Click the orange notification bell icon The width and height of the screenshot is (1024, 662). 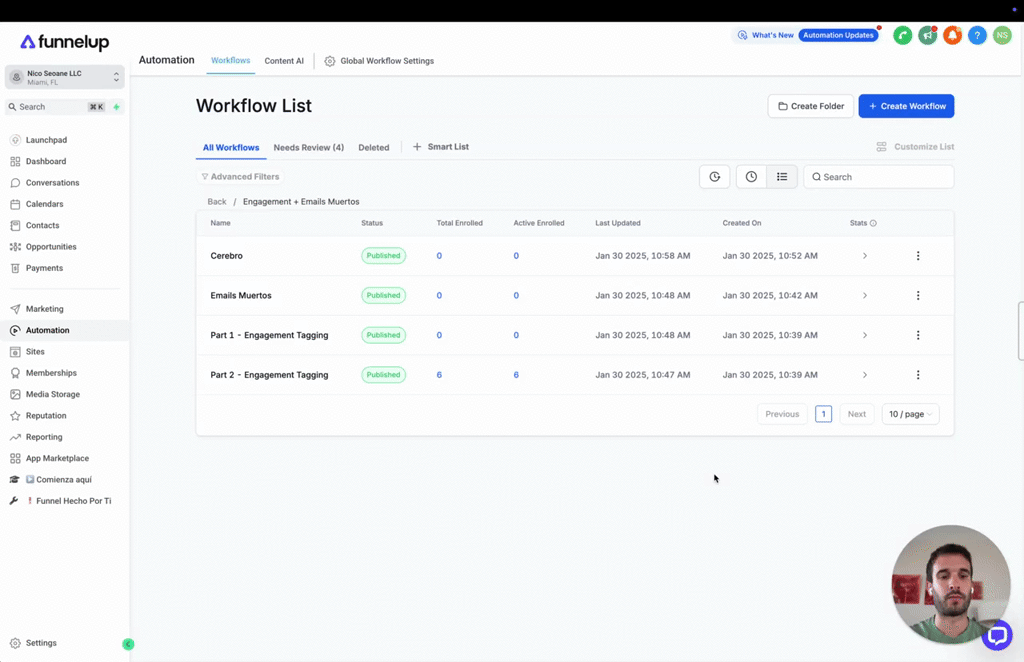[x=952, y=35]
